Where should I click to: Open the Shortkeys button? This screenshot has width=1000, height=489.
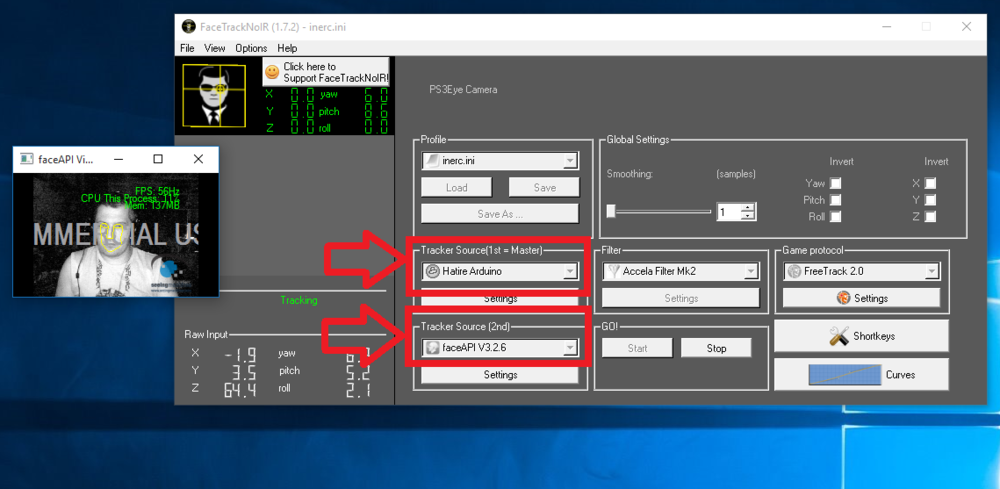[861, 336]
